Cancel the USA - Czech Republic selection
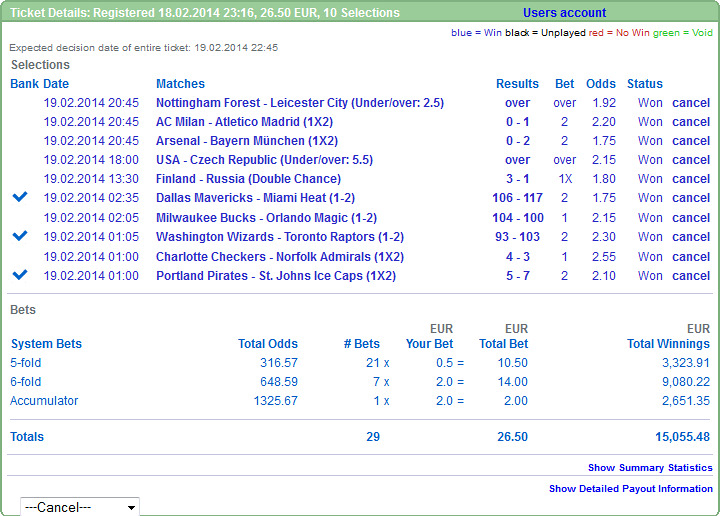Image resolution: width=721 pixels, height=516 pixels. (691, 160)
